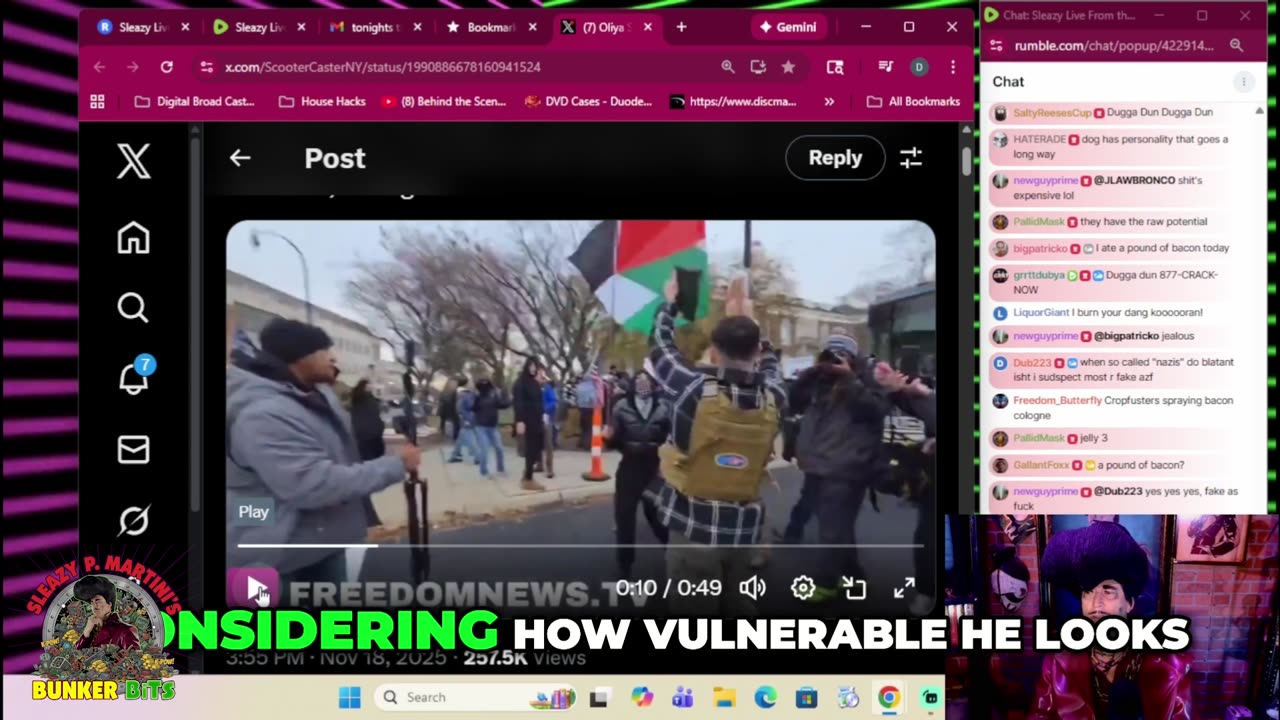1280x720 pixels.
Task: Open All Bookmarks folder
Action: pos(913,101)
